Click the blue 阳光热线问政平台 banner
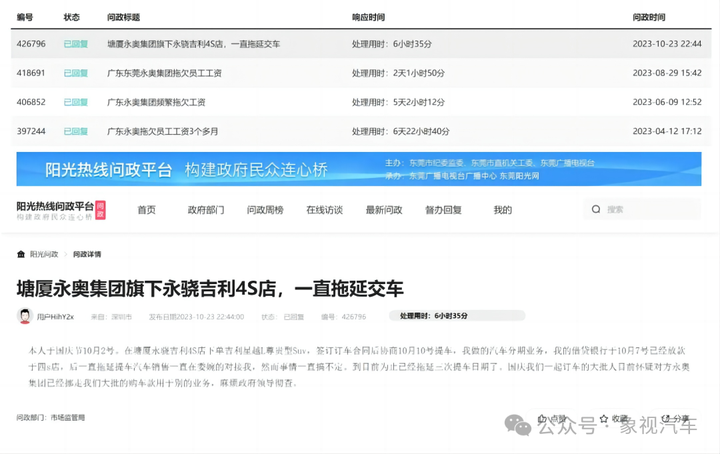Viewport: 720px width, 454px height. coord(359,169)
